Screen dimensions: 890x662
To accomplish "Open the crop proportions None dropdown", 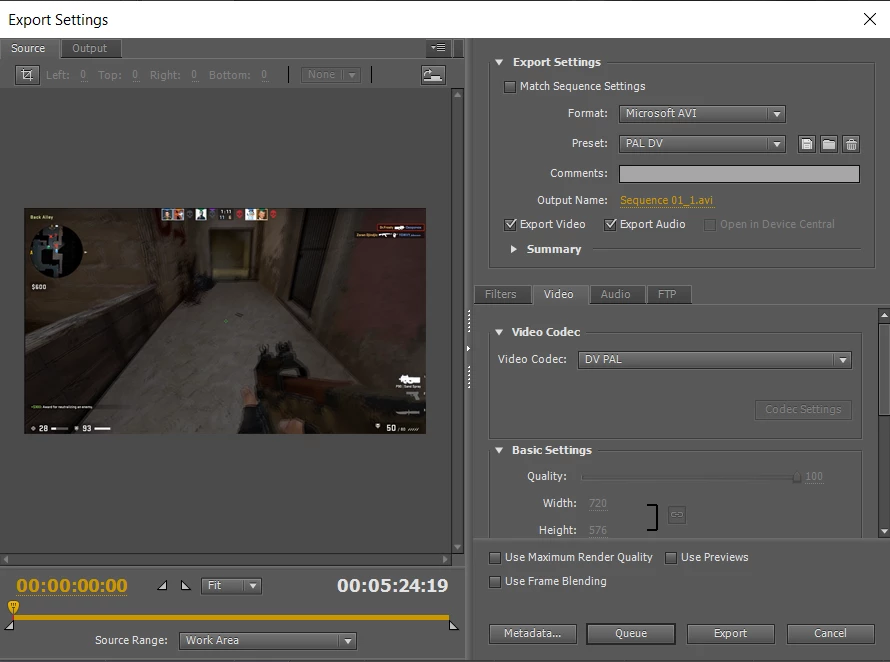I will [x=331, y=75].
